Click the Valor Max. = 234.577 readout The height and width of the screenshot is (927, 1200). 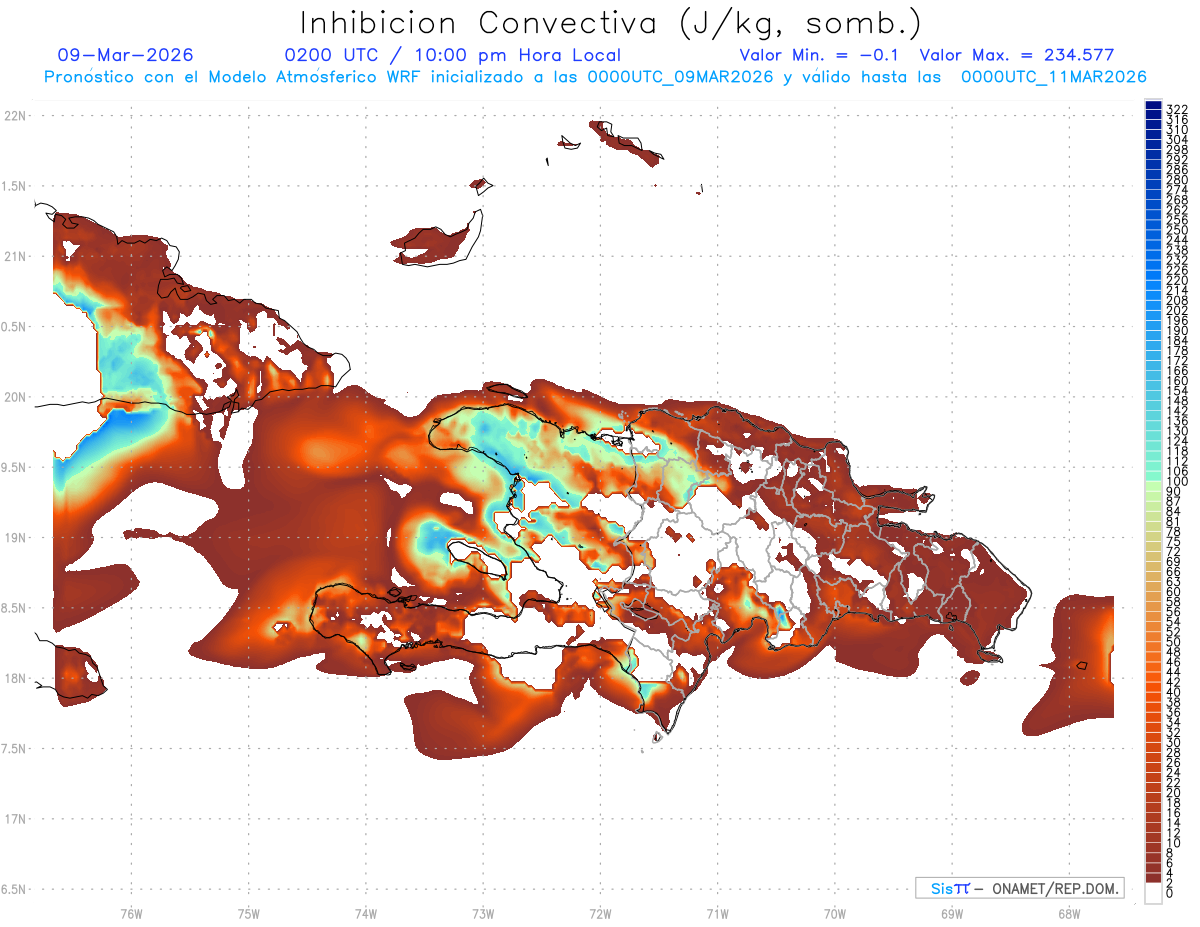[1016, 55]
